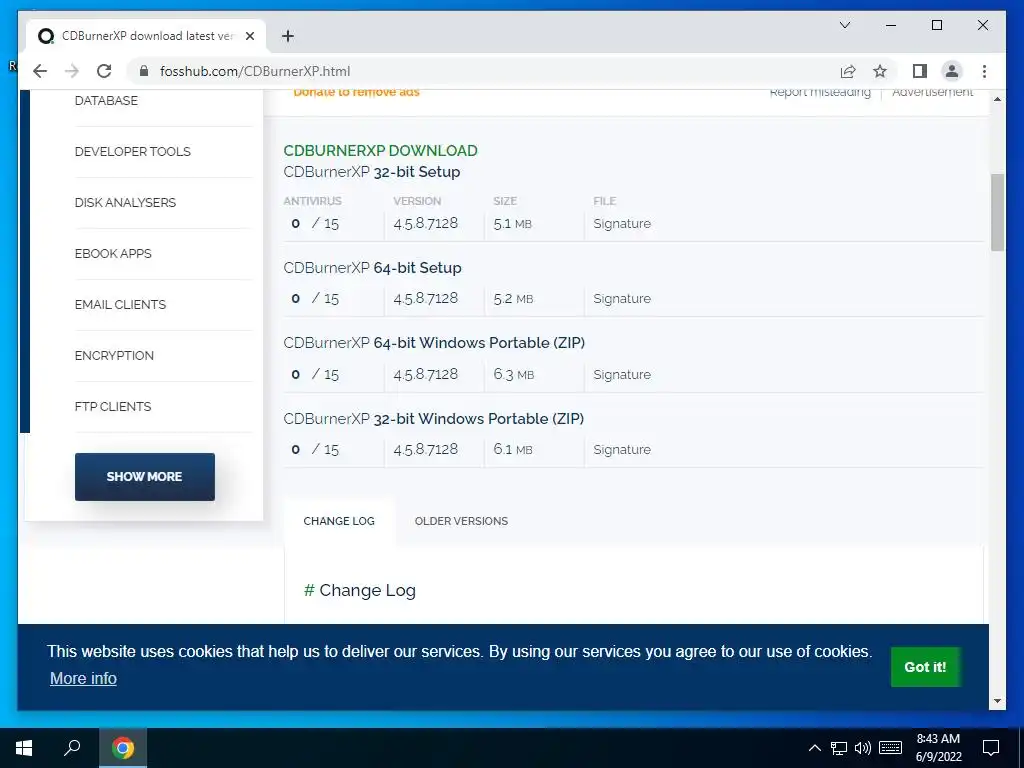
Task: Open the notification center icon
Action: (991, 748)
